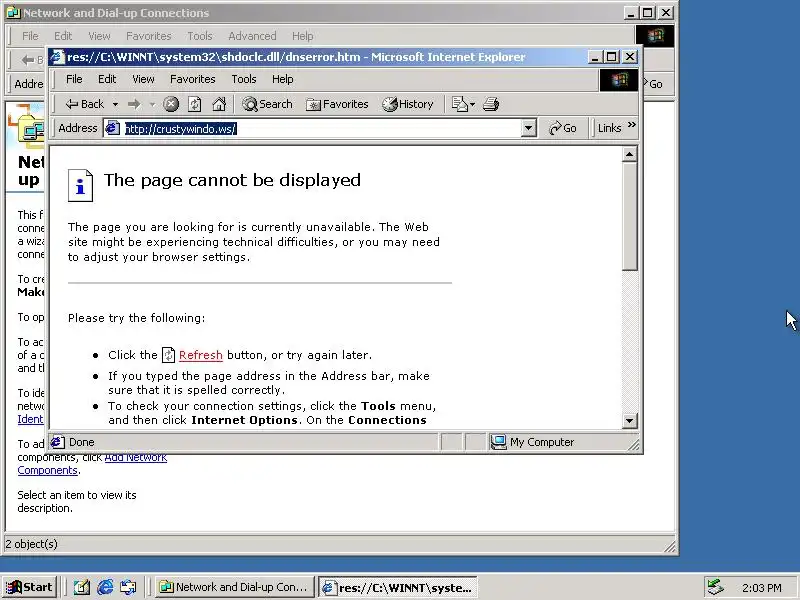Viewport: 800px width, 600px height.
Task: Click the vertical scrollbar thumb
Action: (630, 216)
